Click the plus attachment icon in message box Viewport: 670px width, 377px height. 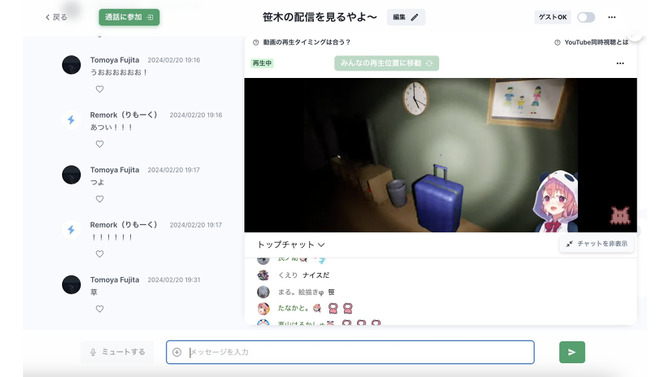click(x=177, y=352)
